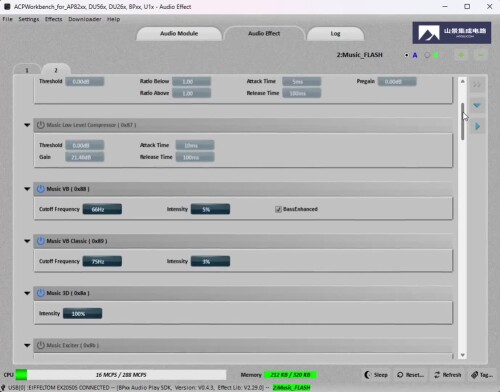Toggle power icon for Music Low Level Compressor
500x392 pixels.
coord(40,125)
